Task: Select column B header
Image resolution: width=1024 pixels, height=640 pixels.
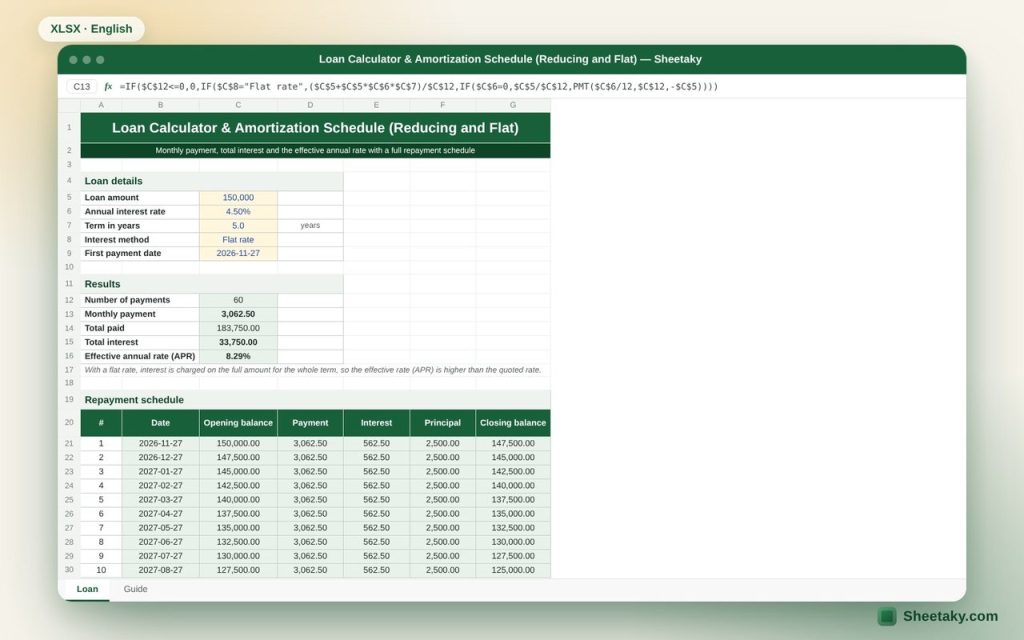Action: 161,105
